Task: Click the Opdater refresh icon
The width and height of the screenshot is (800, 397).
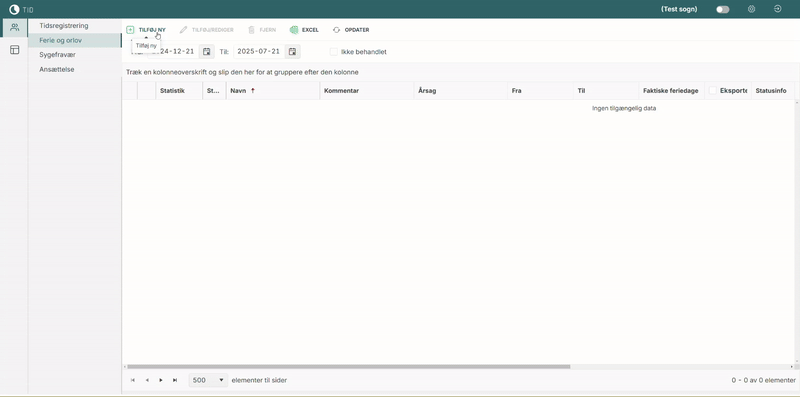Action: tap(336, 30)
